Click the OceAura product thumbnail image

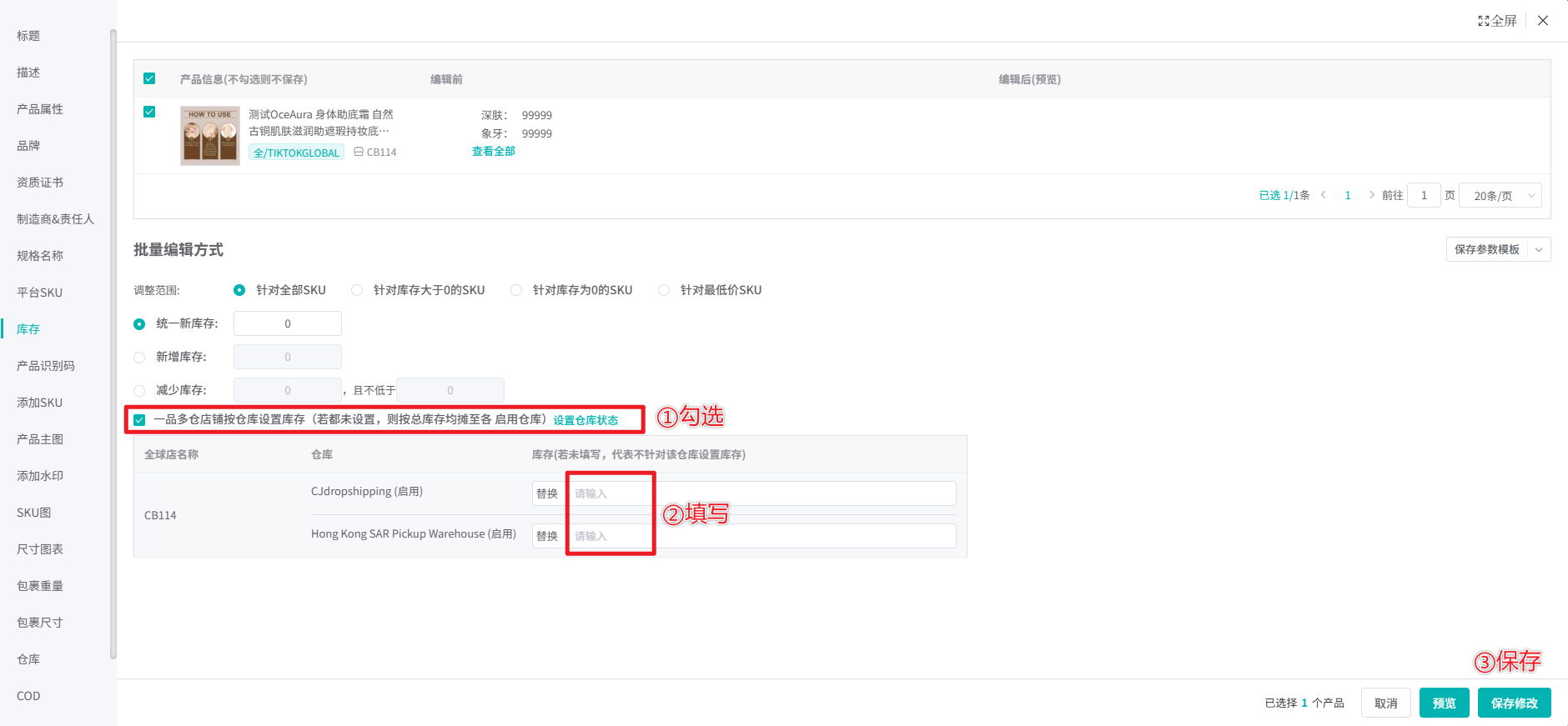pos(210,135)
